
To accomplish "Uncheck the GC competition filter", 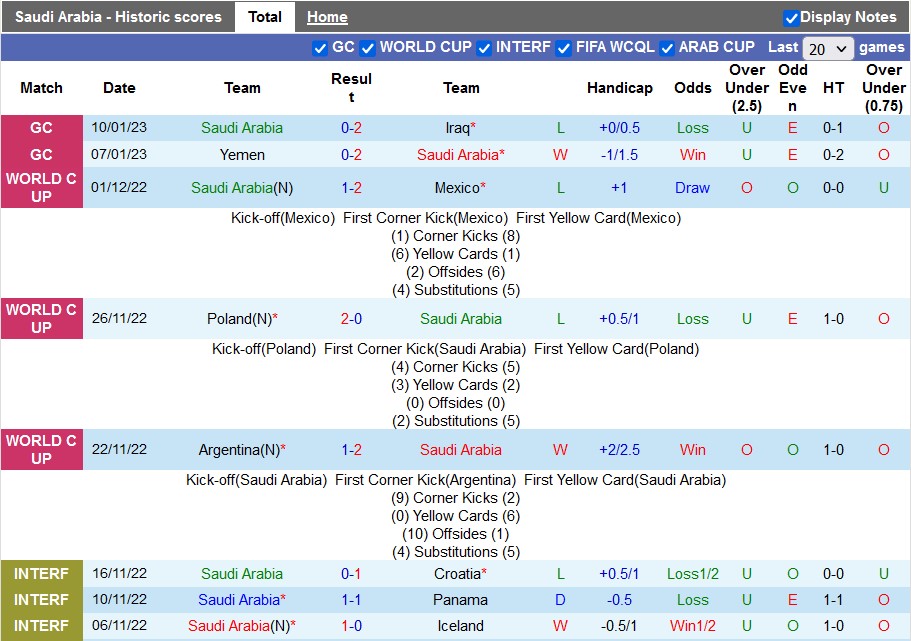I will (320, 48).
